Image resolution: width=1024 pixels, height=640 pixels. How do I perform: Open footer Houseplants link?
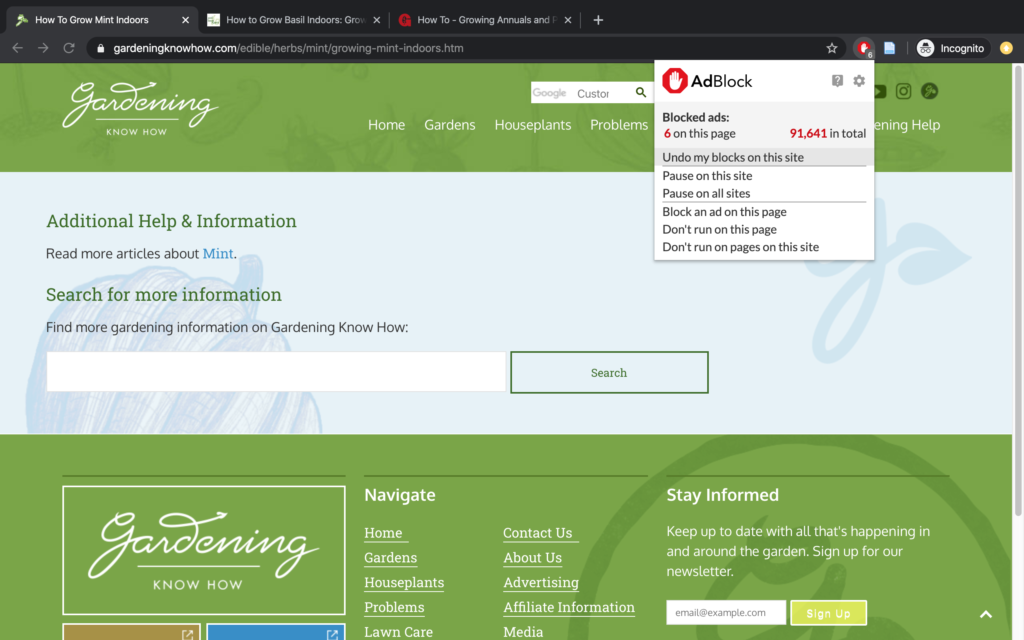404,583
